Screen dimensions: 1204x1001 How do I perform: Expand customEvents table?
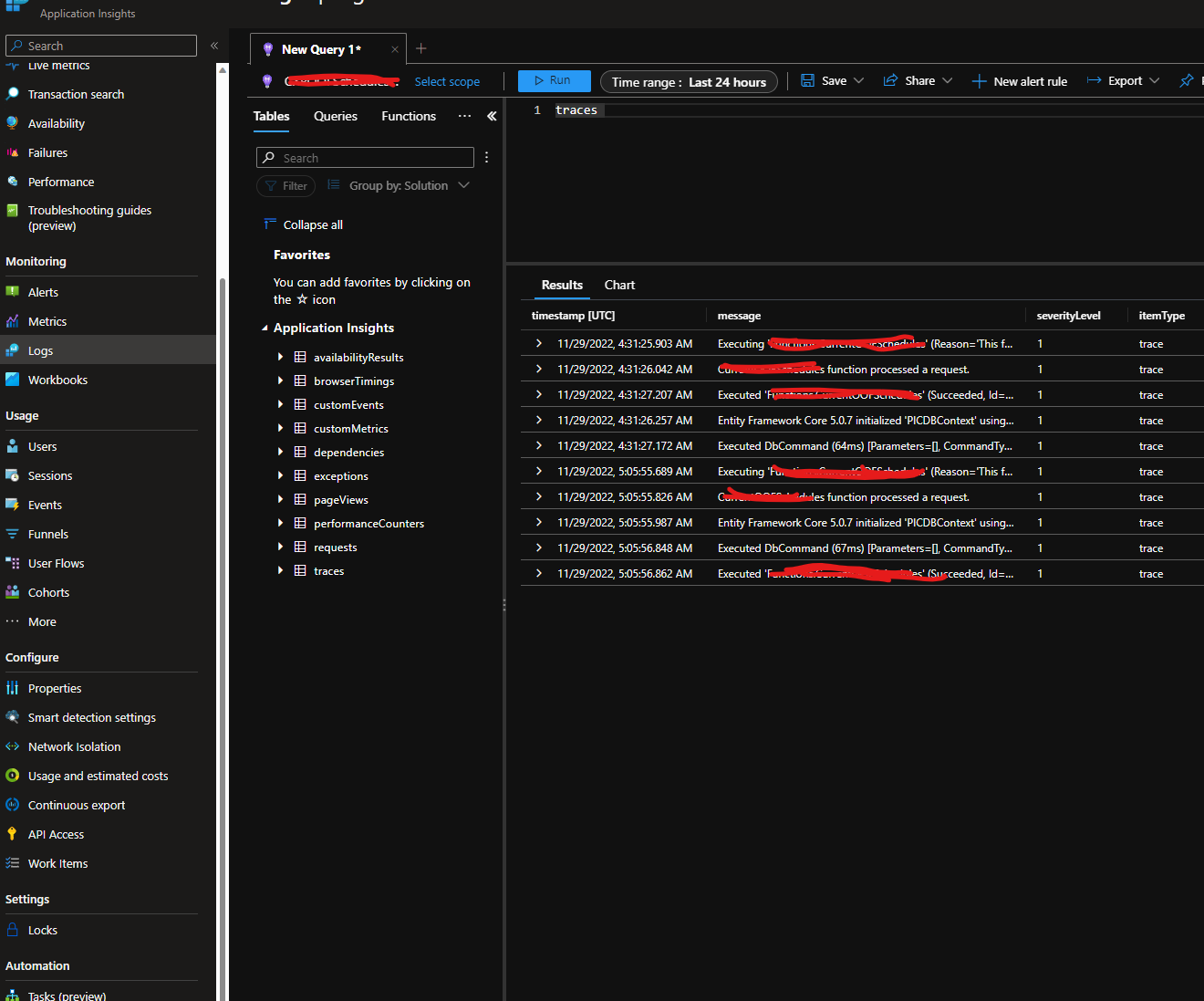pos(280,404)
